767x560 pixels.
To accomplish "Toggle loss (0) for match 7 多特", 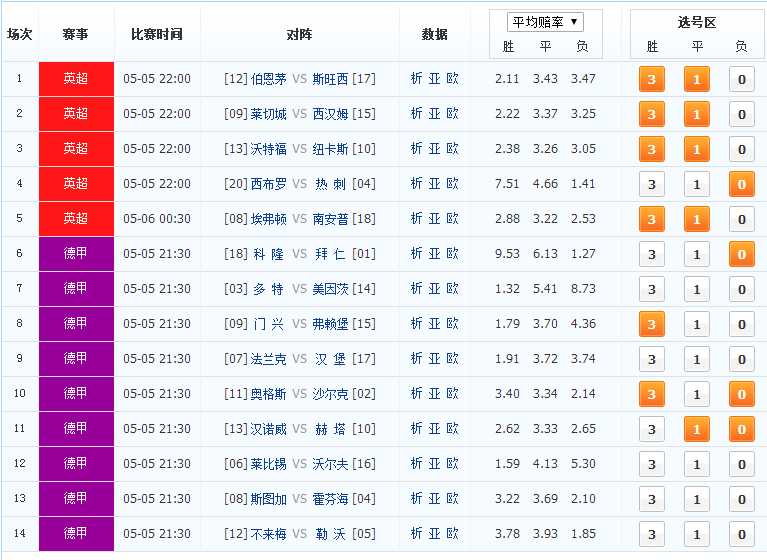I will click(742, 289).
